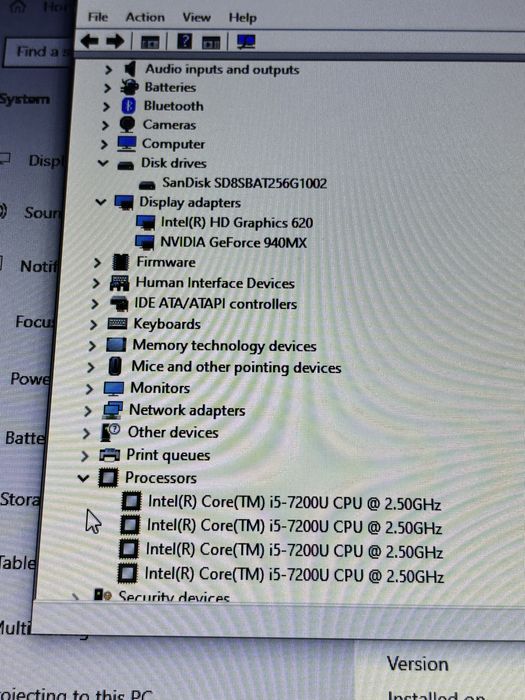The width and height of the screenshot is (525, 700).
Task: Open the Action menu
Action: tap(145, 17)
